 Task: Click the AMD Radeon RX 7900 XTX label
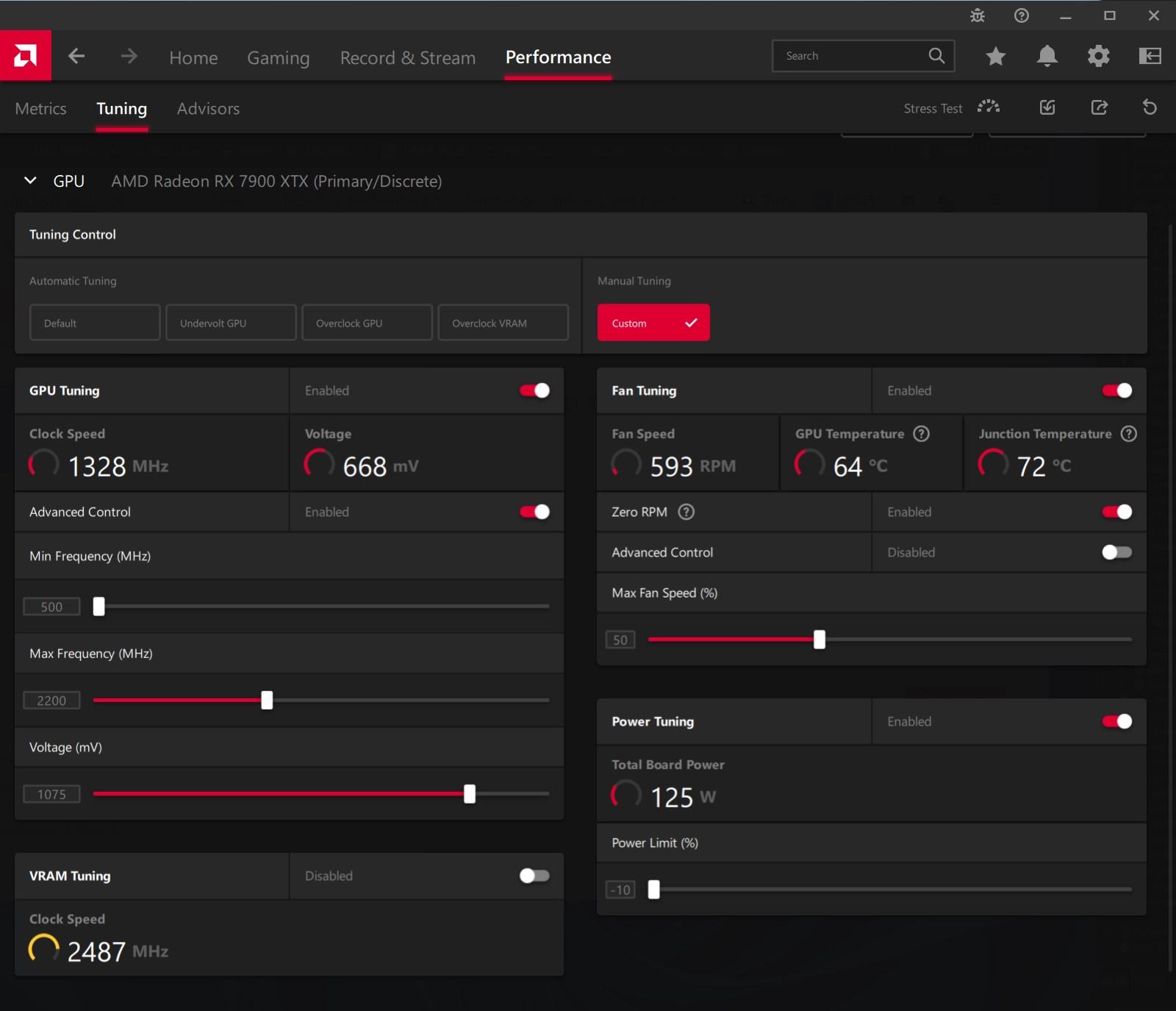coord(276,181)
